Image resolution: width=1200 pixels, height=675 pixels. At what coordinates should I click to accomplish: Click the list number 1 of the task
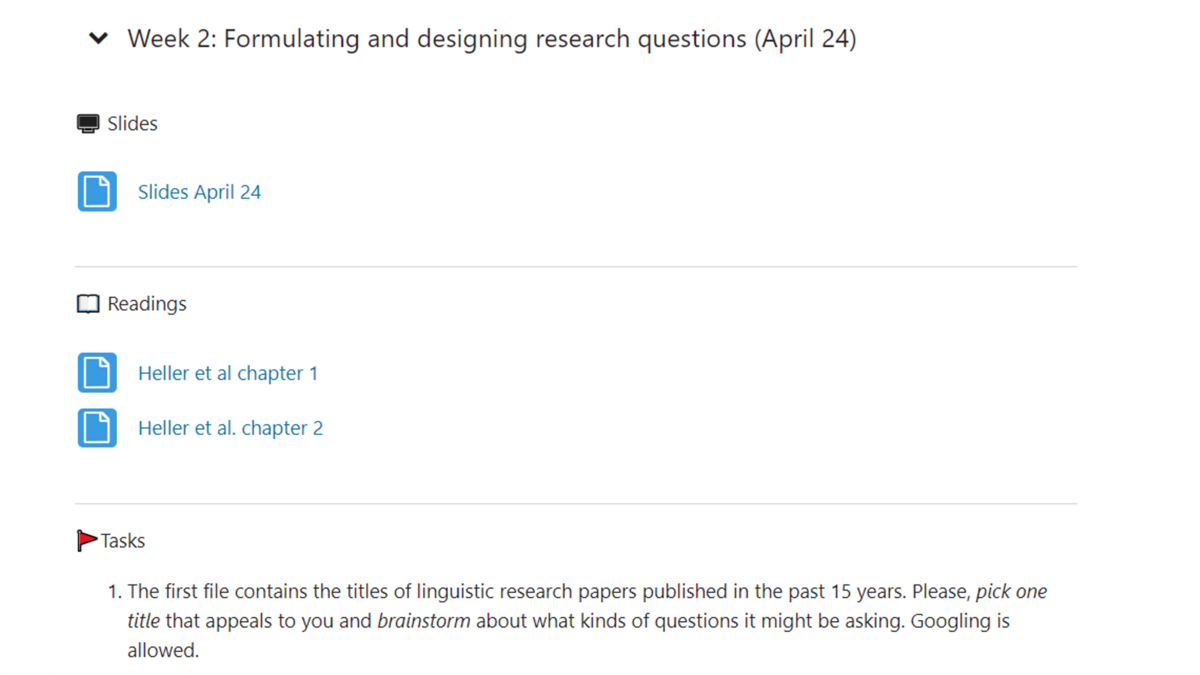point(113,591)
